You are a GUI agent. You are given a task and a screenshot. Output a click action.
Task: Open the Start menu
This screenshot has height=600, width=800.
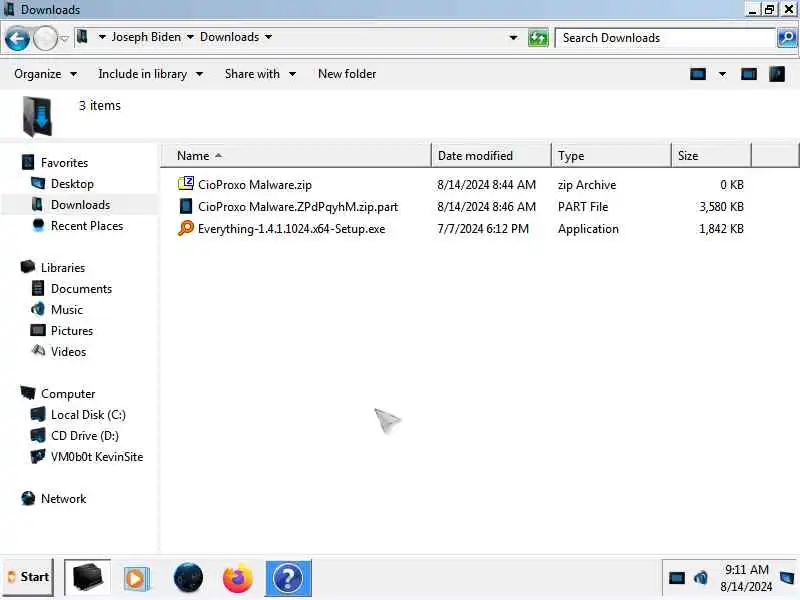[x=28, y=578]
